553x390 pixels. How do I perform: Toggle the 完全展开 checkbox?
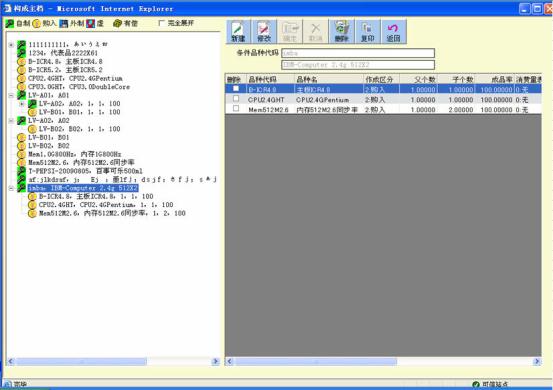[162, 23]
